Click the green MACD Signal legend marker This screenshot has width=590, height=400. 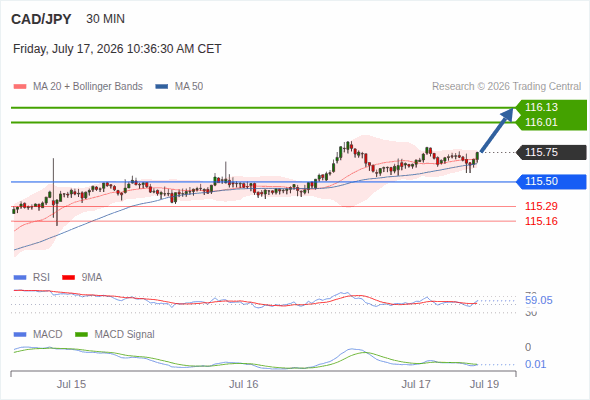pyautogui.click(x=82, y=335)
